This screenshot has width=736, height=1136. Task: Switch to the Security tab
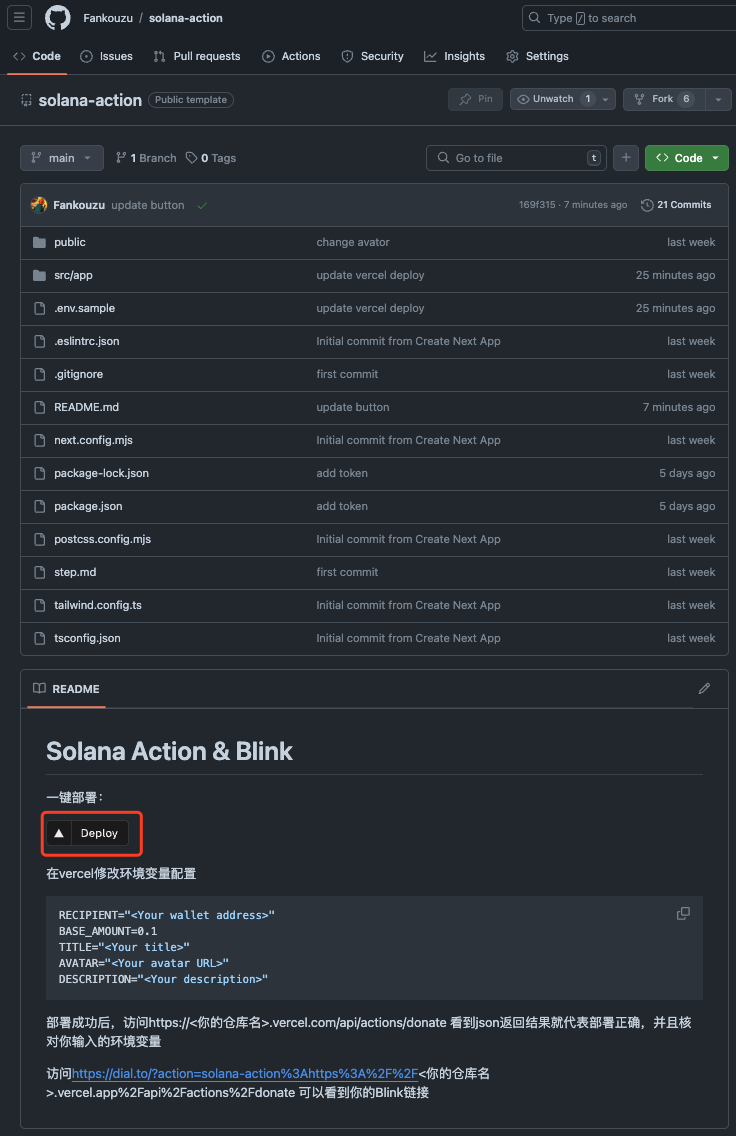click(372, 57)
